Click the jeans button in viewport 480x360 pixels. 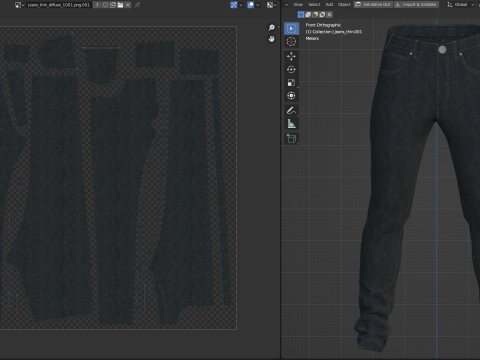tap(442, 50)
